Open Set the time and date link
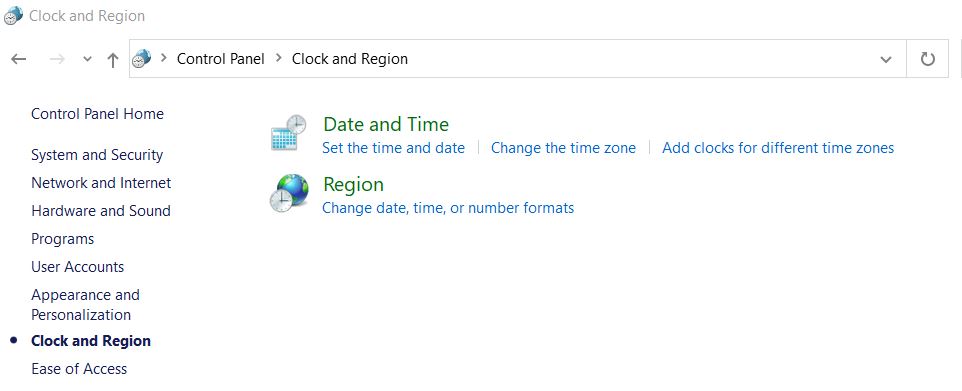The width and height of the screenshot is (962, 391). tap(393, 148)
